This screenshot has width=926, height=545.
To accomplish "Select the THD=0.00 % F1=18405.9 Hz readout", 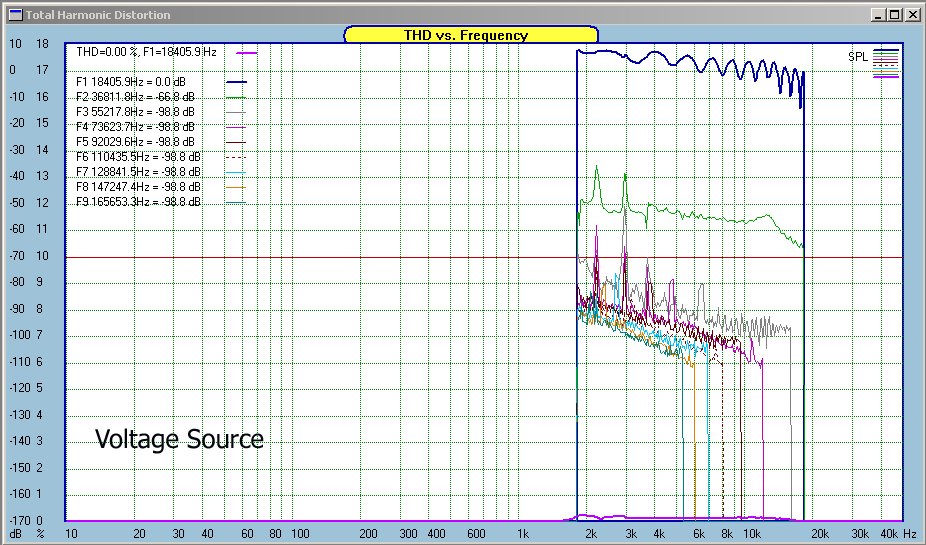I will pos(146,52).
